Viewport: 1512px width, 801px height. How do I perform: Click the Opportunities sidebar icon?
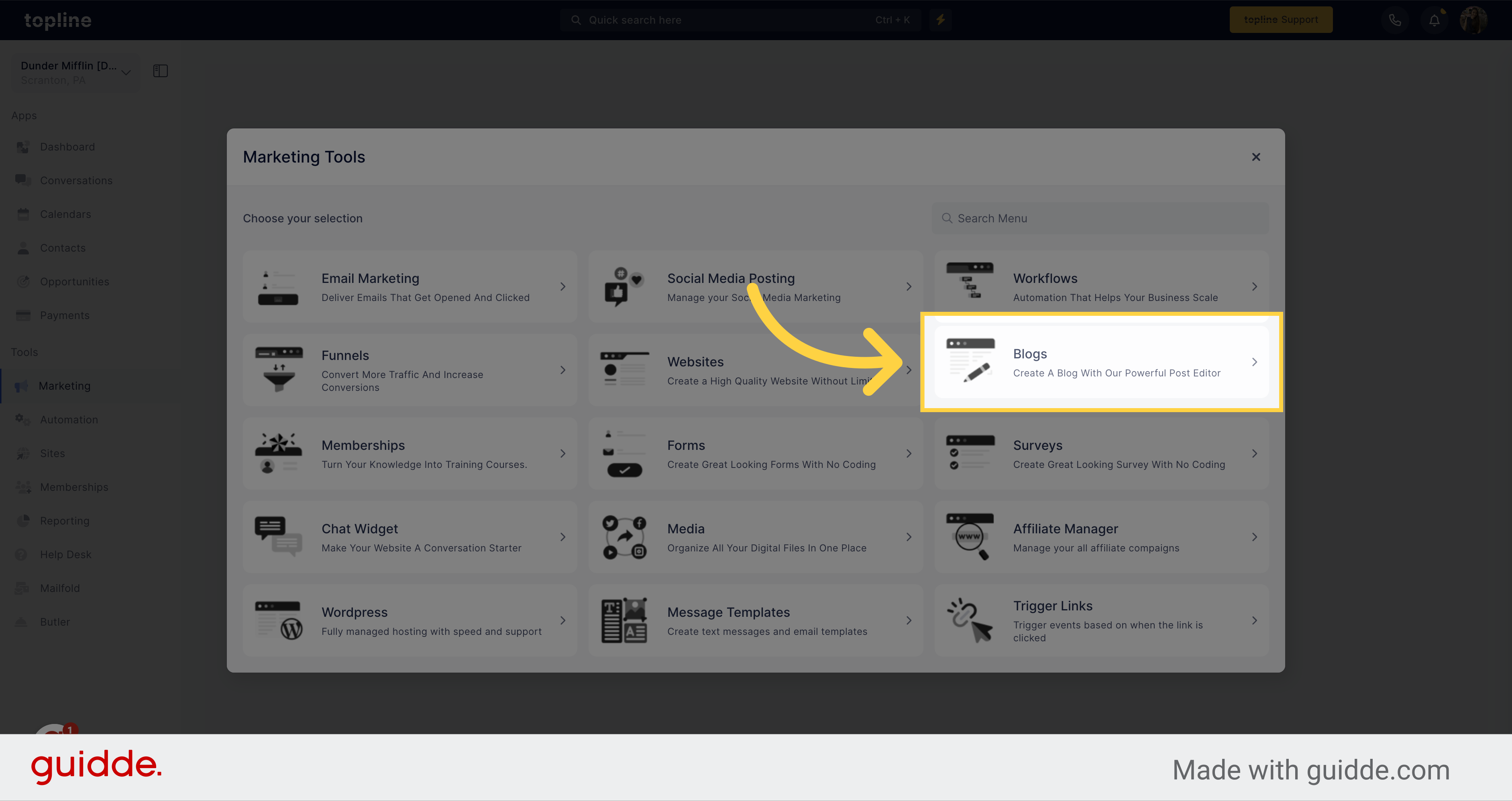(x=23, y=282)
